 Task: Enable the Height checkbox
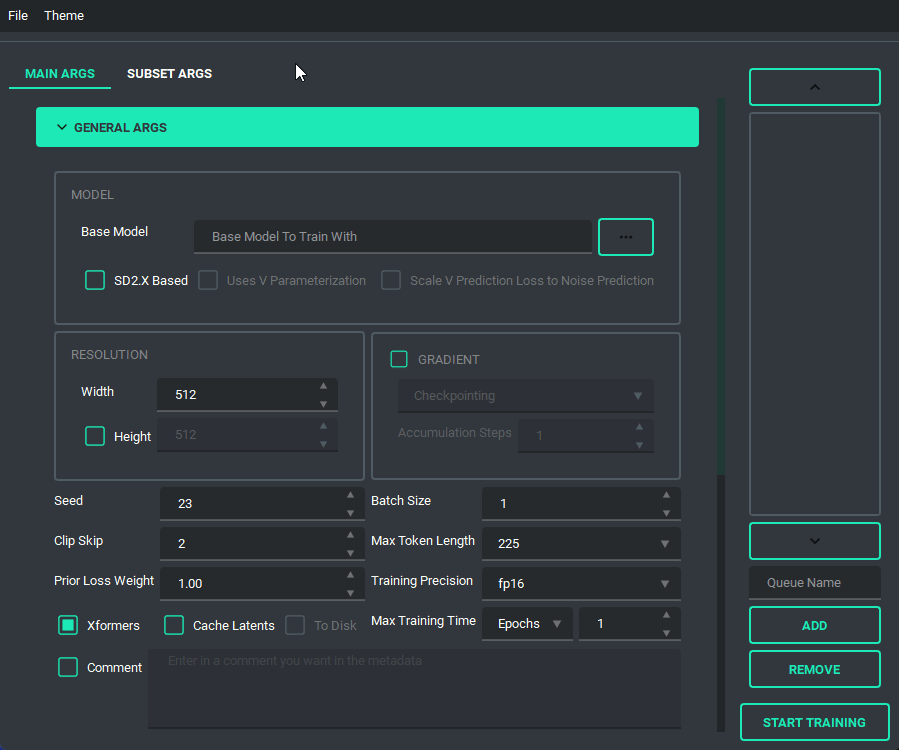click(95, 436)
